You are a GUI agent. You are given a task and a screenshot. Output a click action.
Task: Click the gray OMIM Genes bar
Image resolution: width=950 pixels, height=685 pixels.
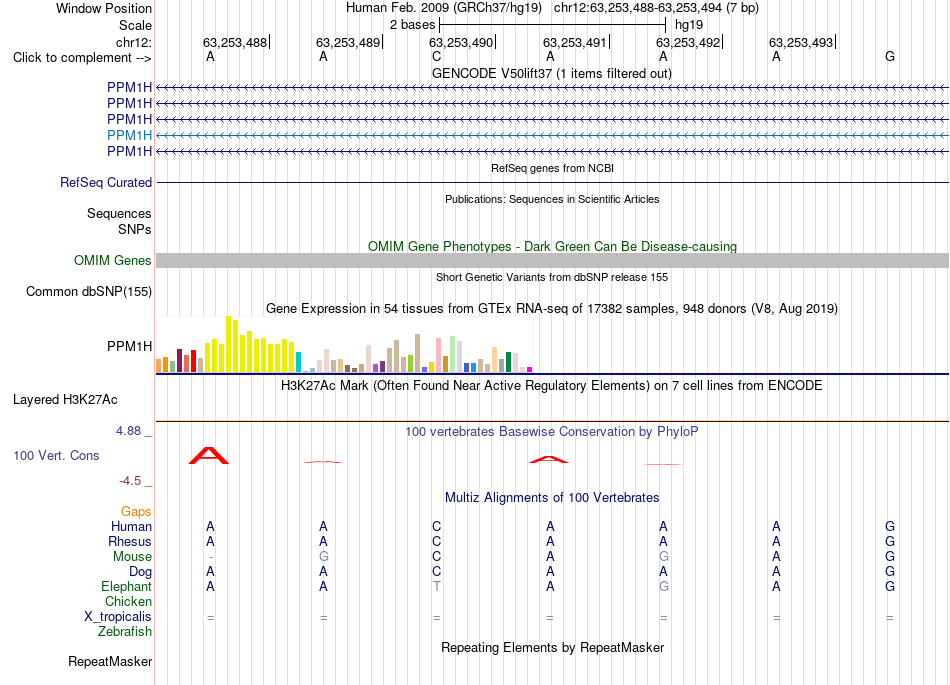[553, 260]
